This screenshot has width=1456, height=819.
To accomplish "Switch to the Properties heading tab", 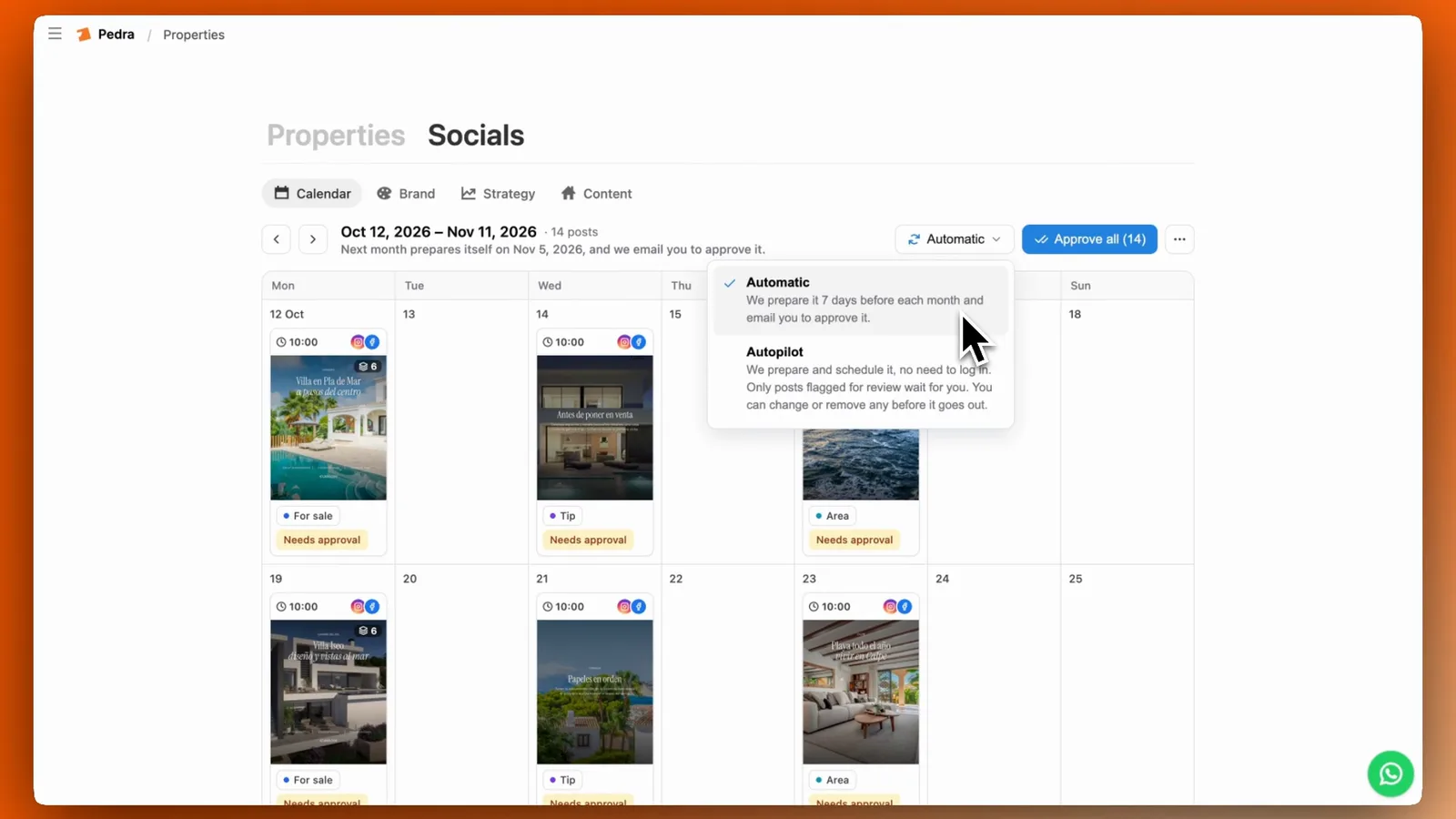I will click(x=336, y=136).
